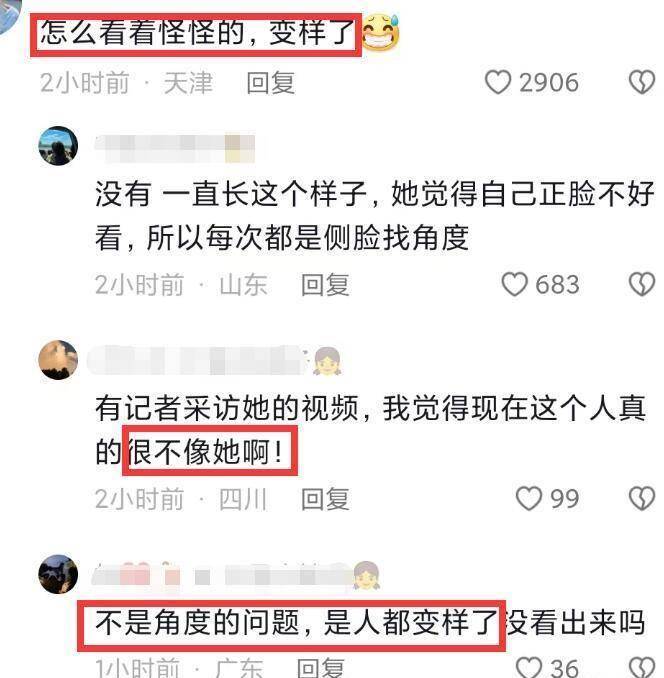This screenshot has width=664, height=678.
Task: Reply to the Guangdong comment
Action: pos(321,668)
